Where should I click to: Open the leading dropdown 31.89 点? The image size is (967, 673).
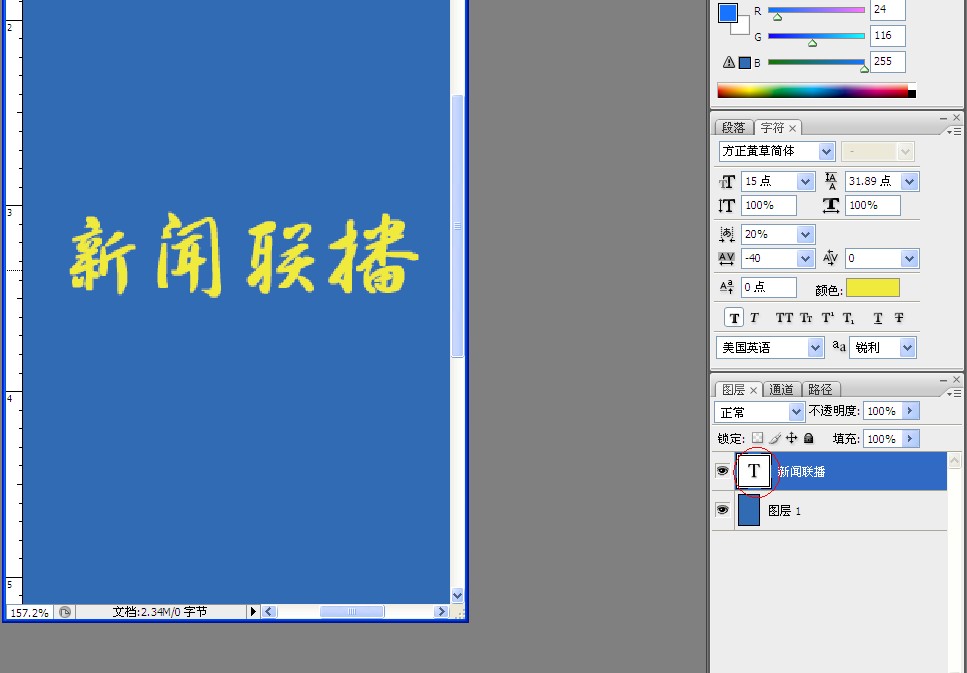[x=909, y=181]
